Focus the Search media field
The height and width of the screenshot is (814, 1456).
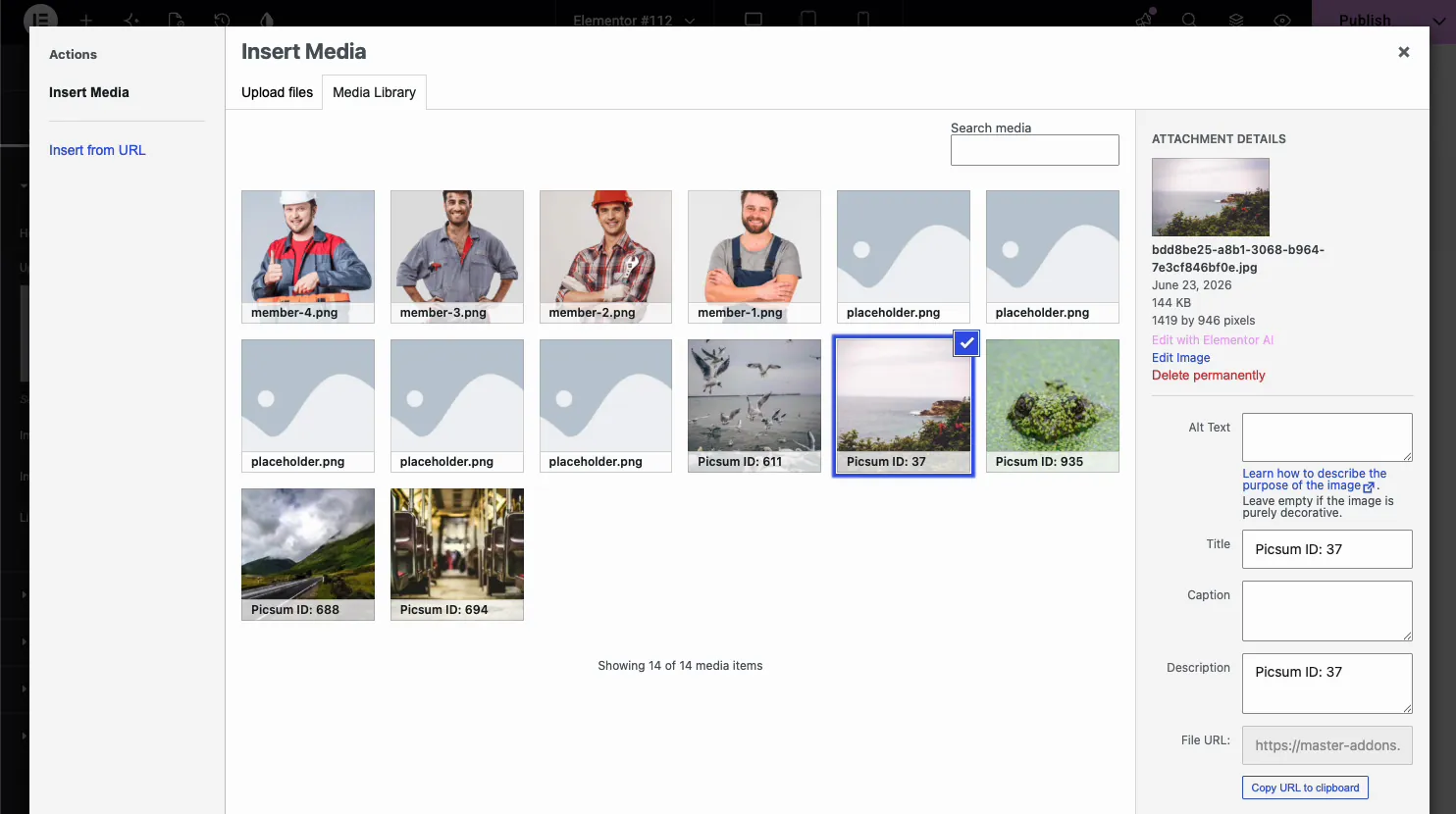[1034, 150]
